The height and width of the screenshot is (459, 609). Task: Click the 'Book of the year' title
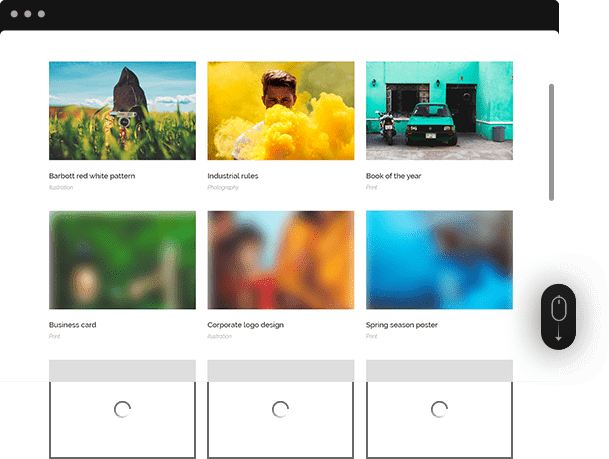click(393, 176)
